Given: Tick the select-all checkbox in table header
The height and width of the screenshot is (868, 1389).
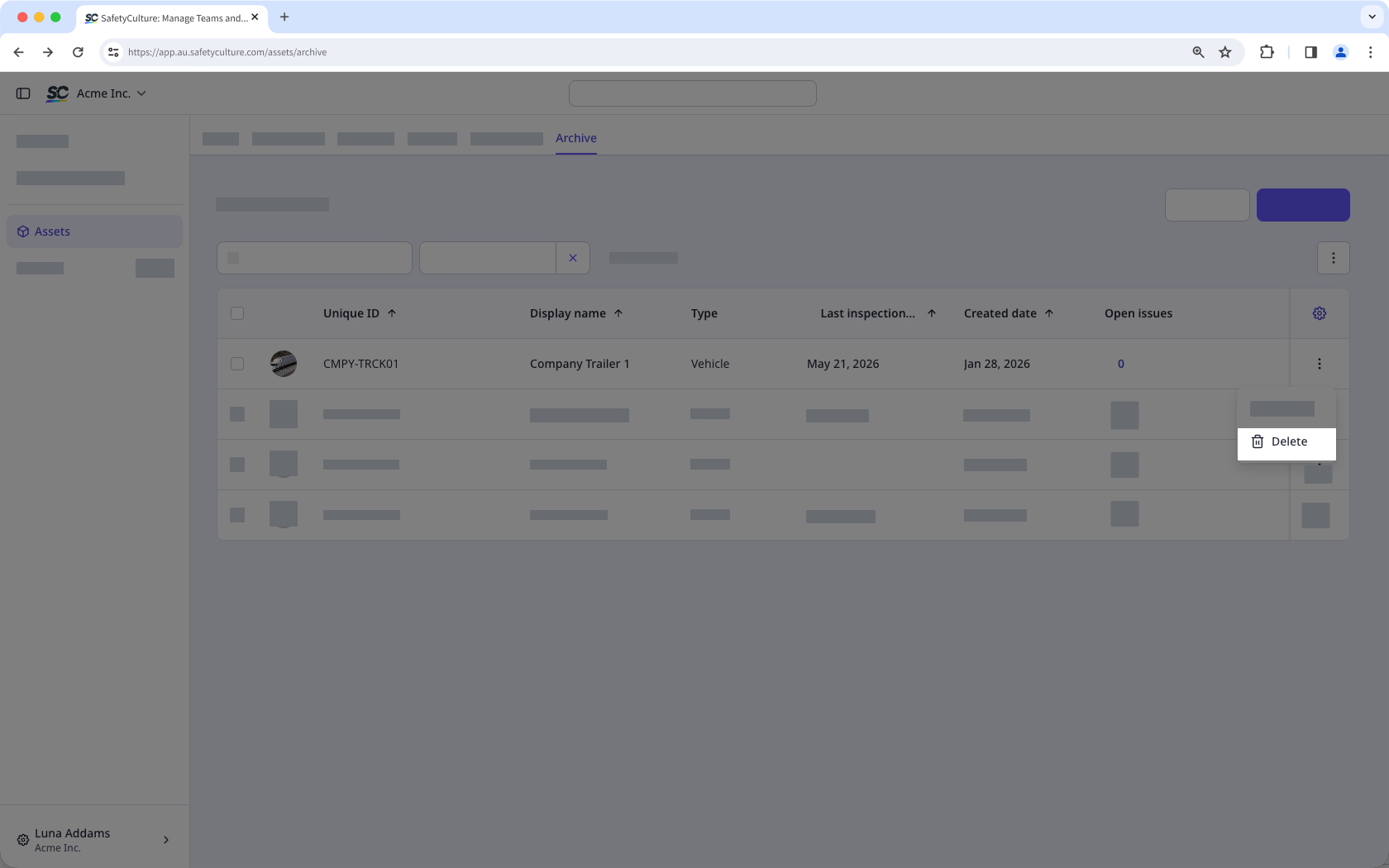Looking at the screenshot, I should 237,313.
